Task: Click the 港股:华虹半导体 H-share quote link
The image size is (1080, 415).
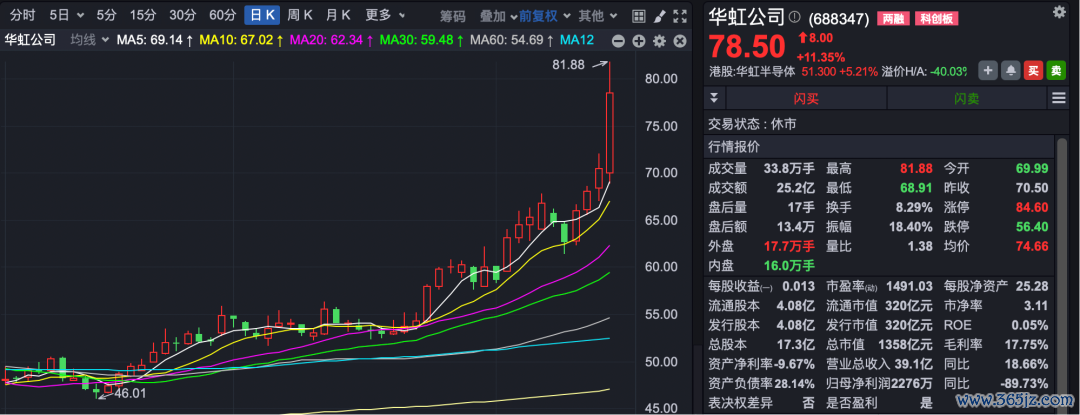Action: click(x=752, y=70)
